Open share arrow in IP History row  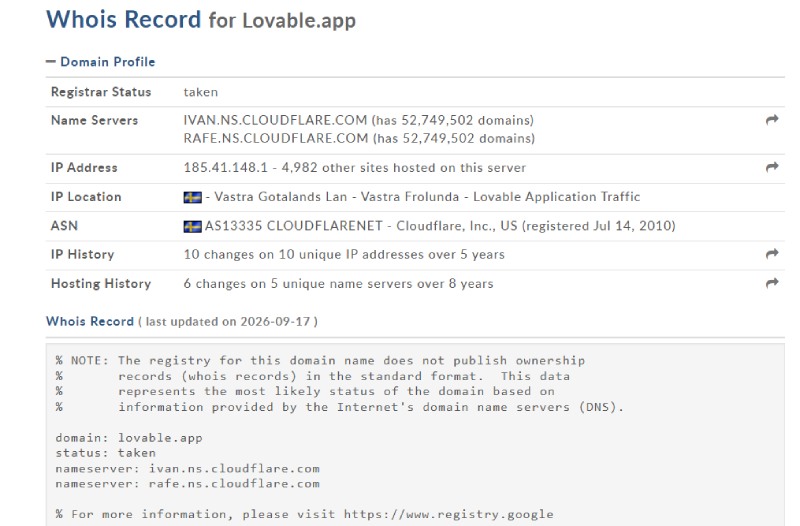click(x=772, y=254)
